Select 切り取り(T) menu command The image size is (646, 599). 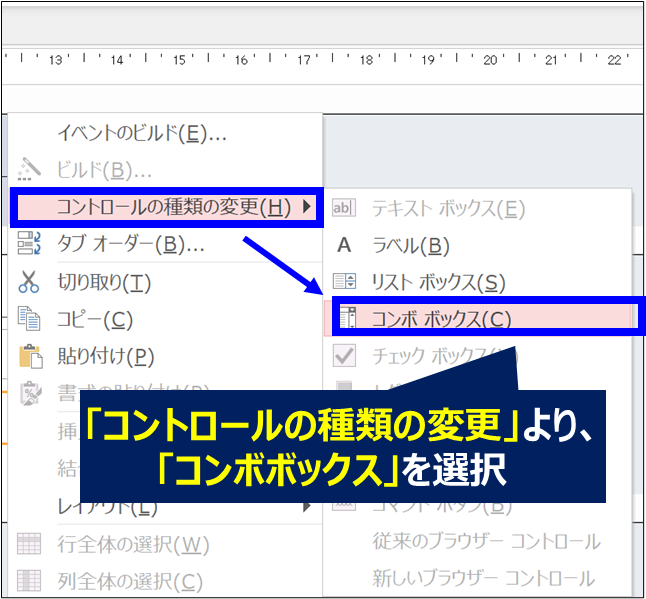click(x=104, y=283)
